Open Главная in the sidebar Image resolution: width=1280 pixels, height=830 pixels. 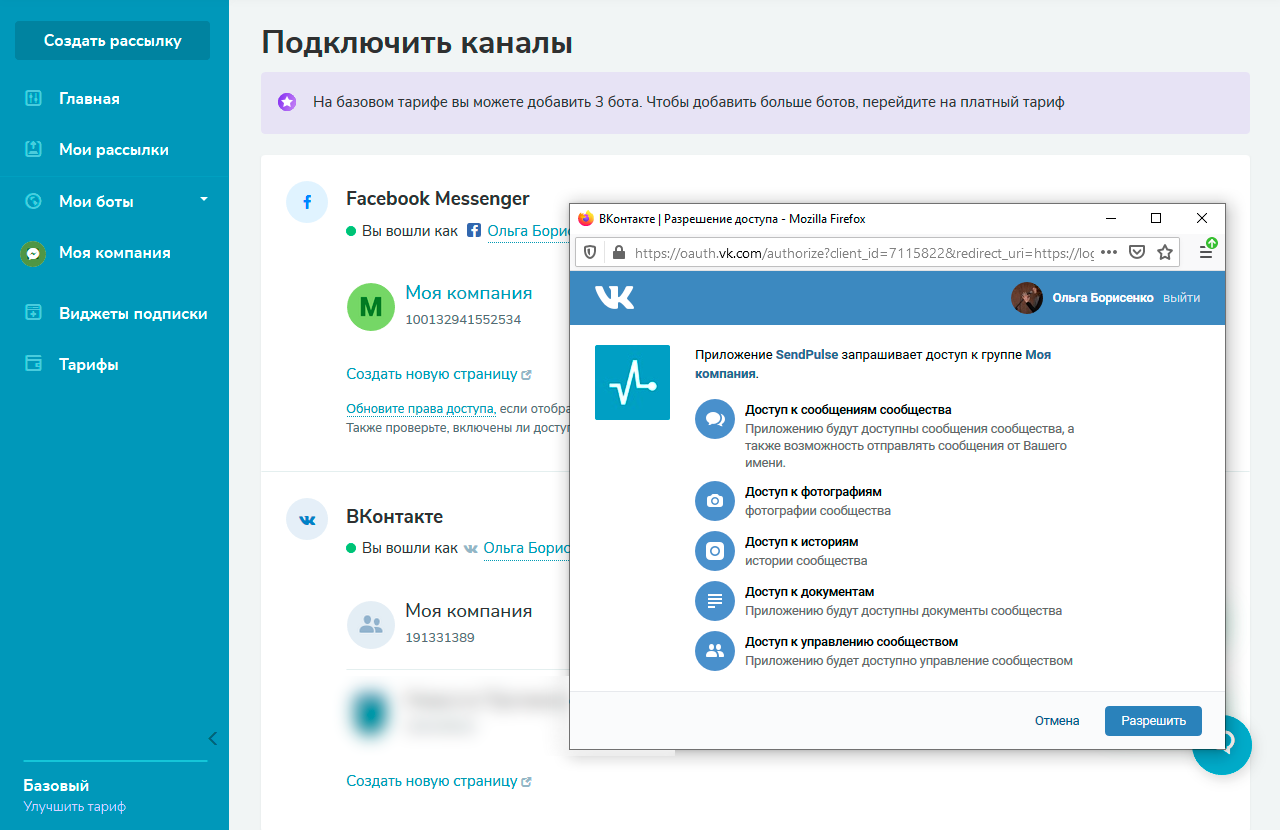(89, 99)
